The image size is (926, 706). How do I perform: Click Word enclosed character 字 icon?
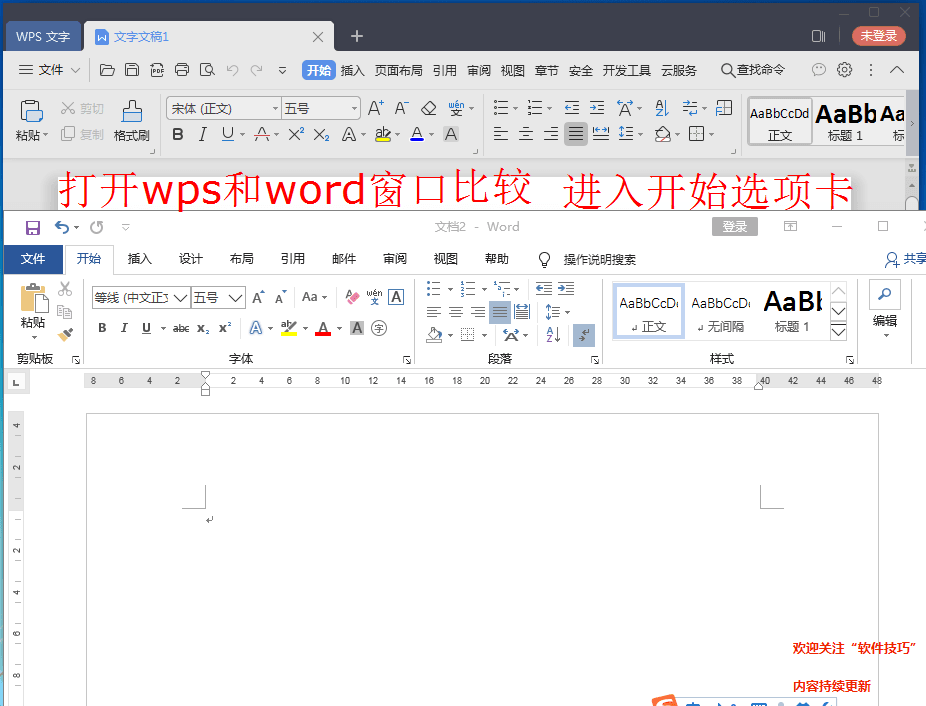pyautogui.click(x=379, y=328)
